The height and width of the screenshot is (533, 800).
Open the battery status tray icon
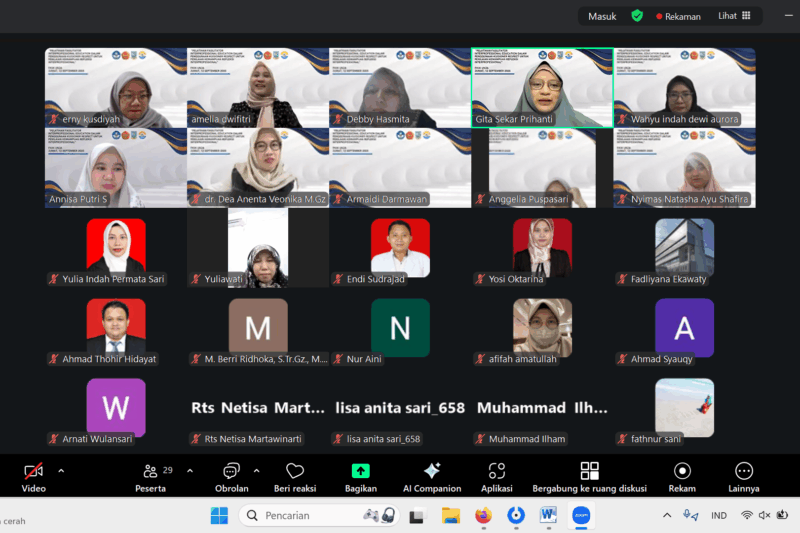(782, 515)
